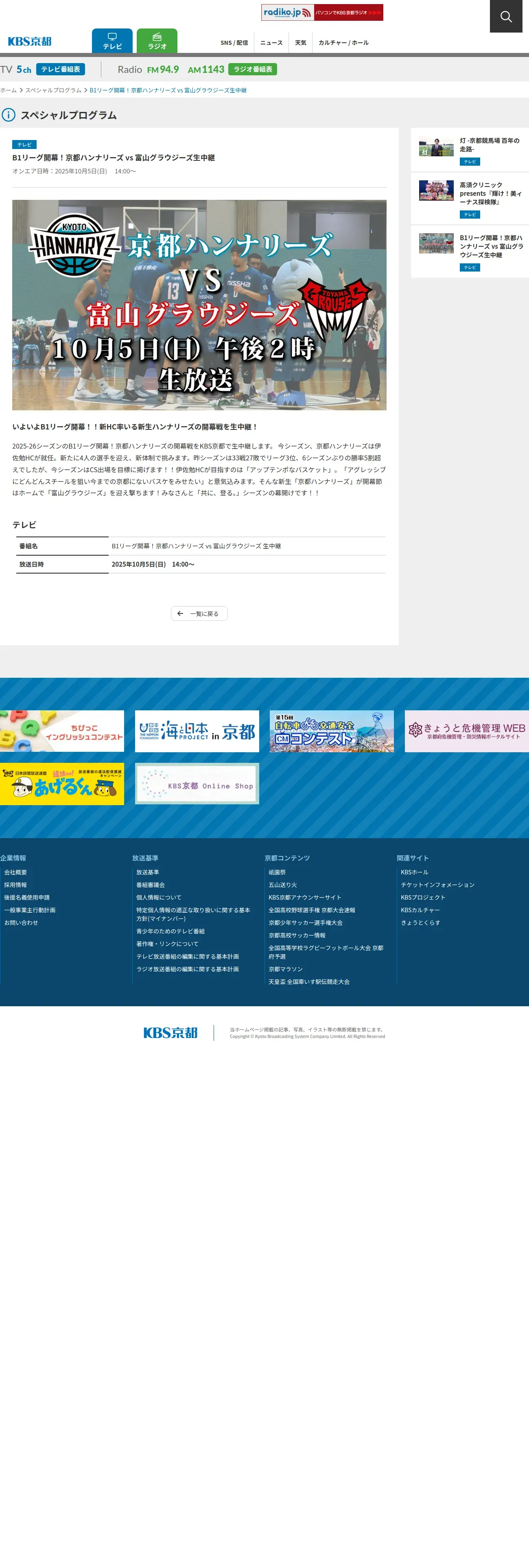The height and width of the screenshot is (1568, 529).
Task: Open 著作権・リンクについて footer link
Action: 167,944
